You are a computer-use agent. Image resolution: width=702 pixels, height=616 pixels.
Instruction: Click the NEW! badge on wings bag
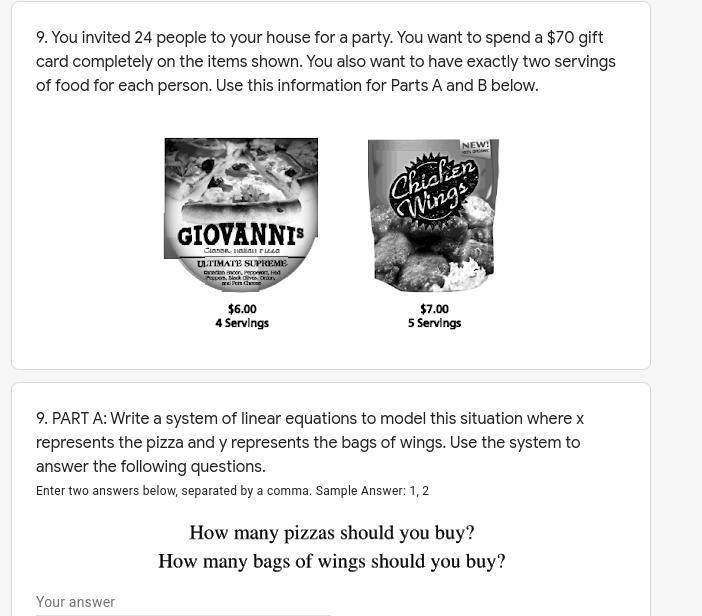475,147
